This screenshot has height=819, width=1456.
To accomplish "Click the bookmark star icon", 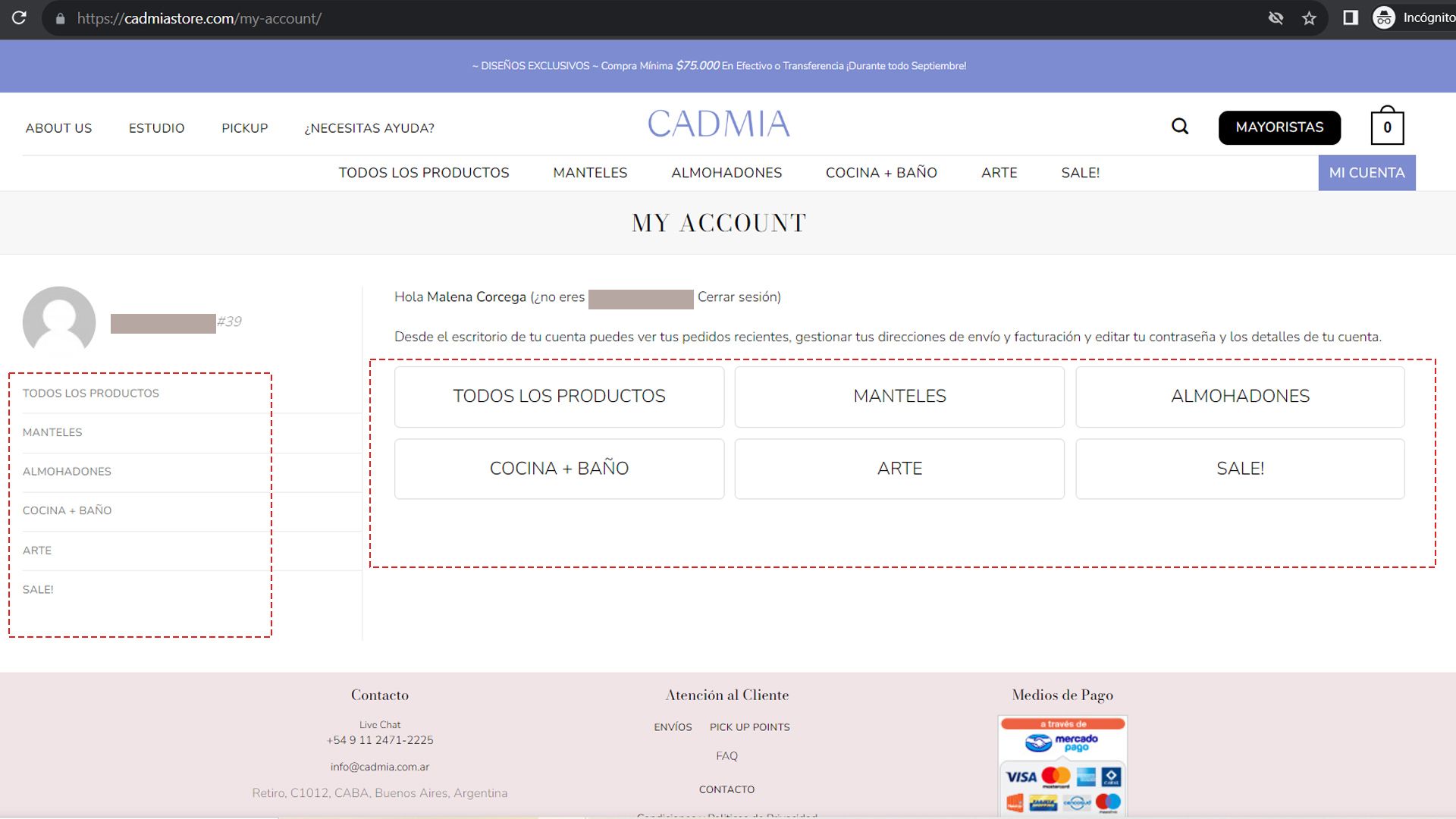I will pos(1309,18).
